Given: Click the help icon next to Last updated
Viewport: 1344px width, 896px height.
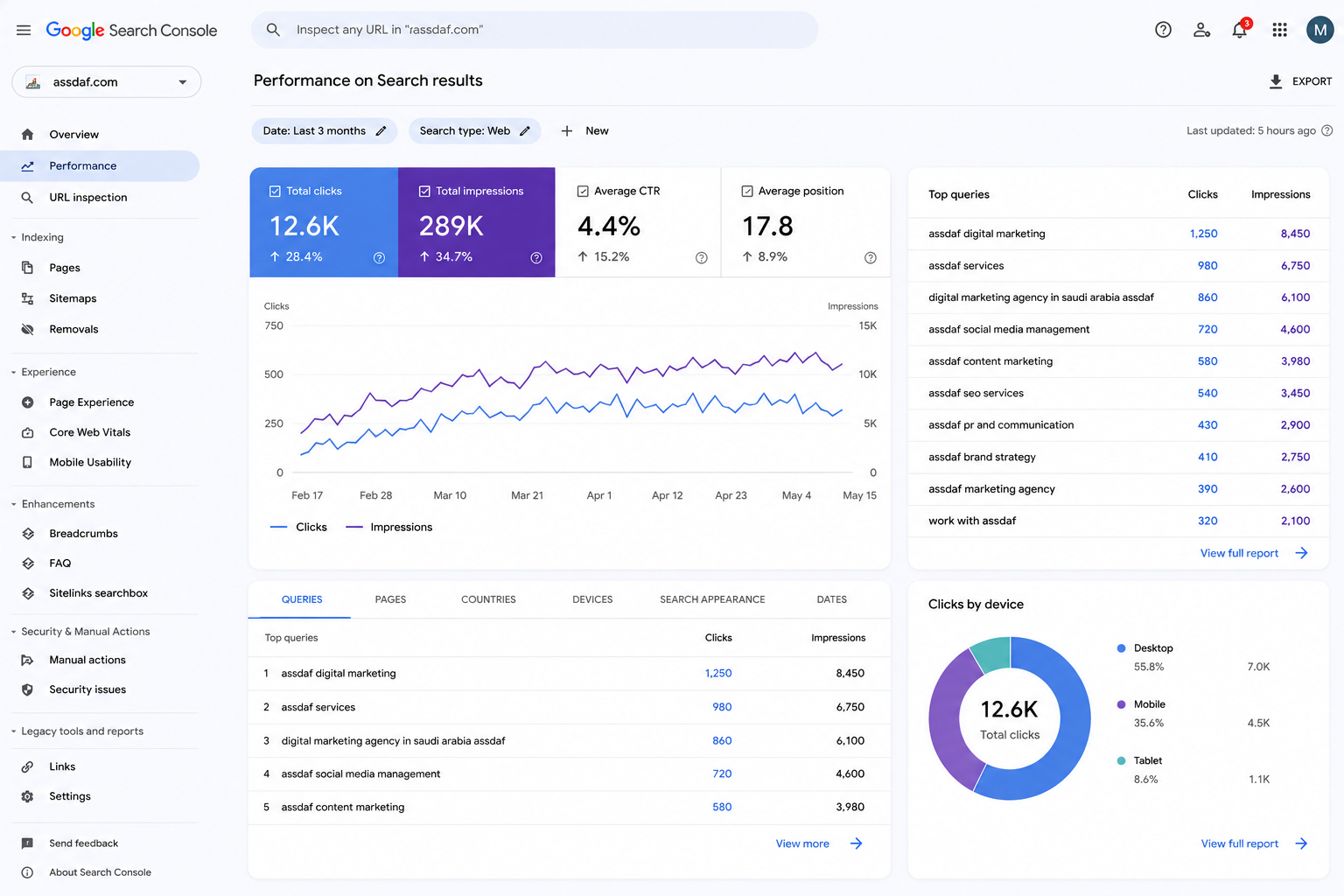Looking at the screenshot, I should (1326, 131).
